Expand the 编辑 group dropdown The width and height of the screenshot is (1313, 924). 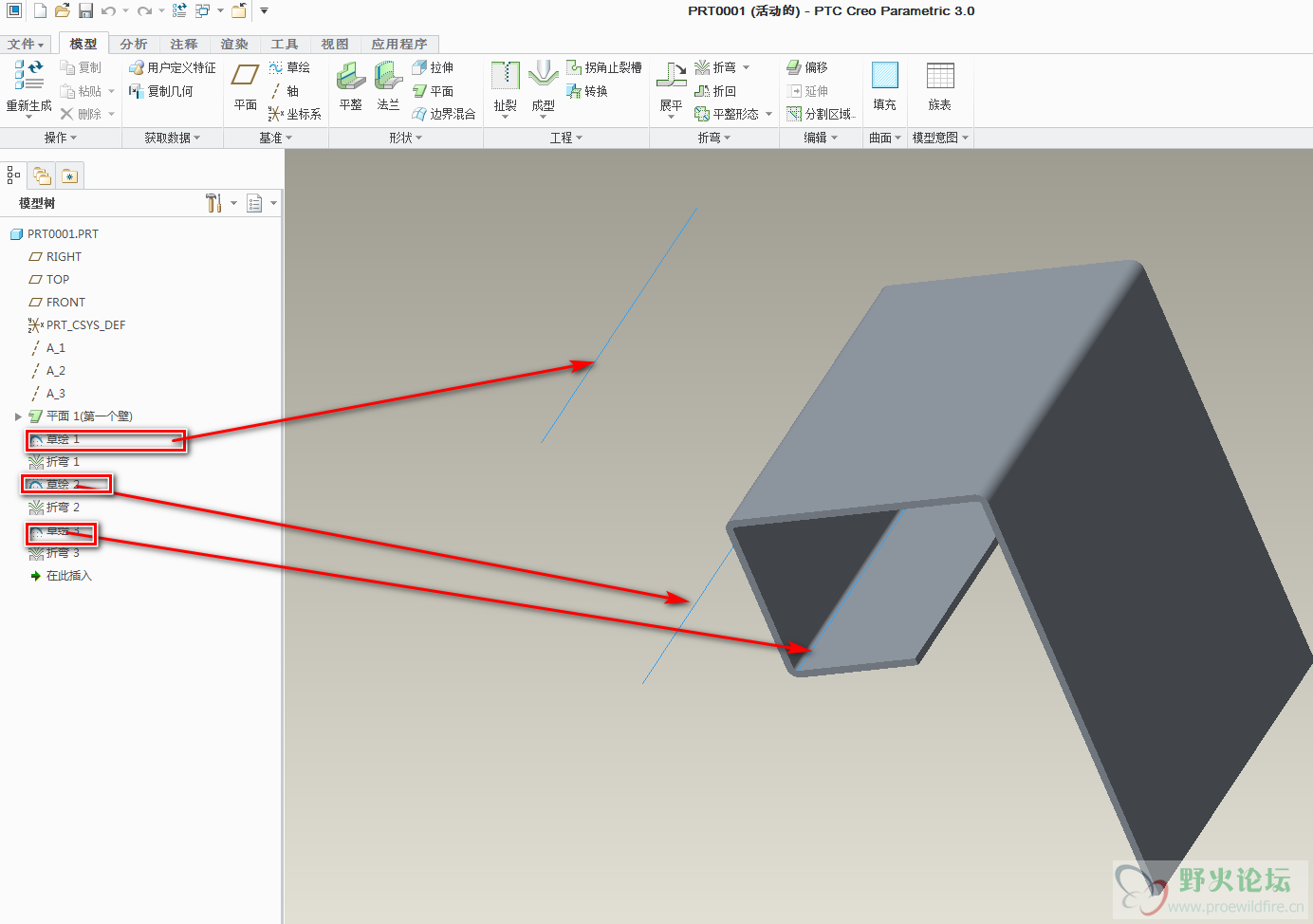822,138
